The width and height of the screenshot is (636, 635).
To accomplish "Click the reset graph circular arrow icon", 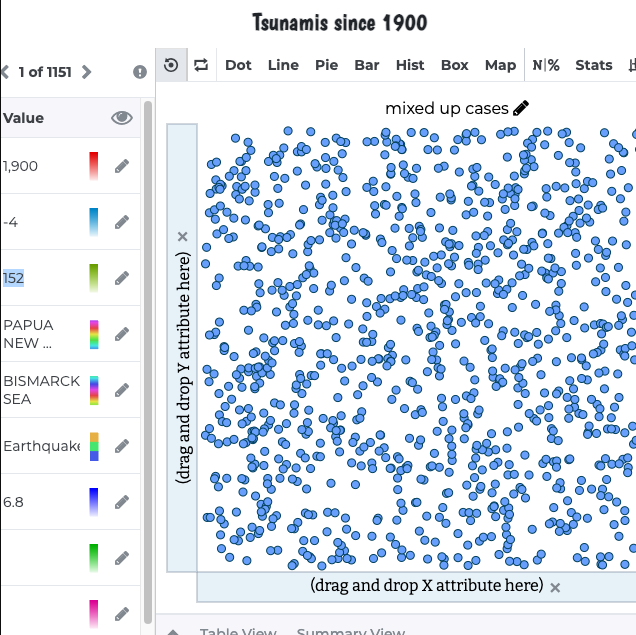I will point(171,65).
